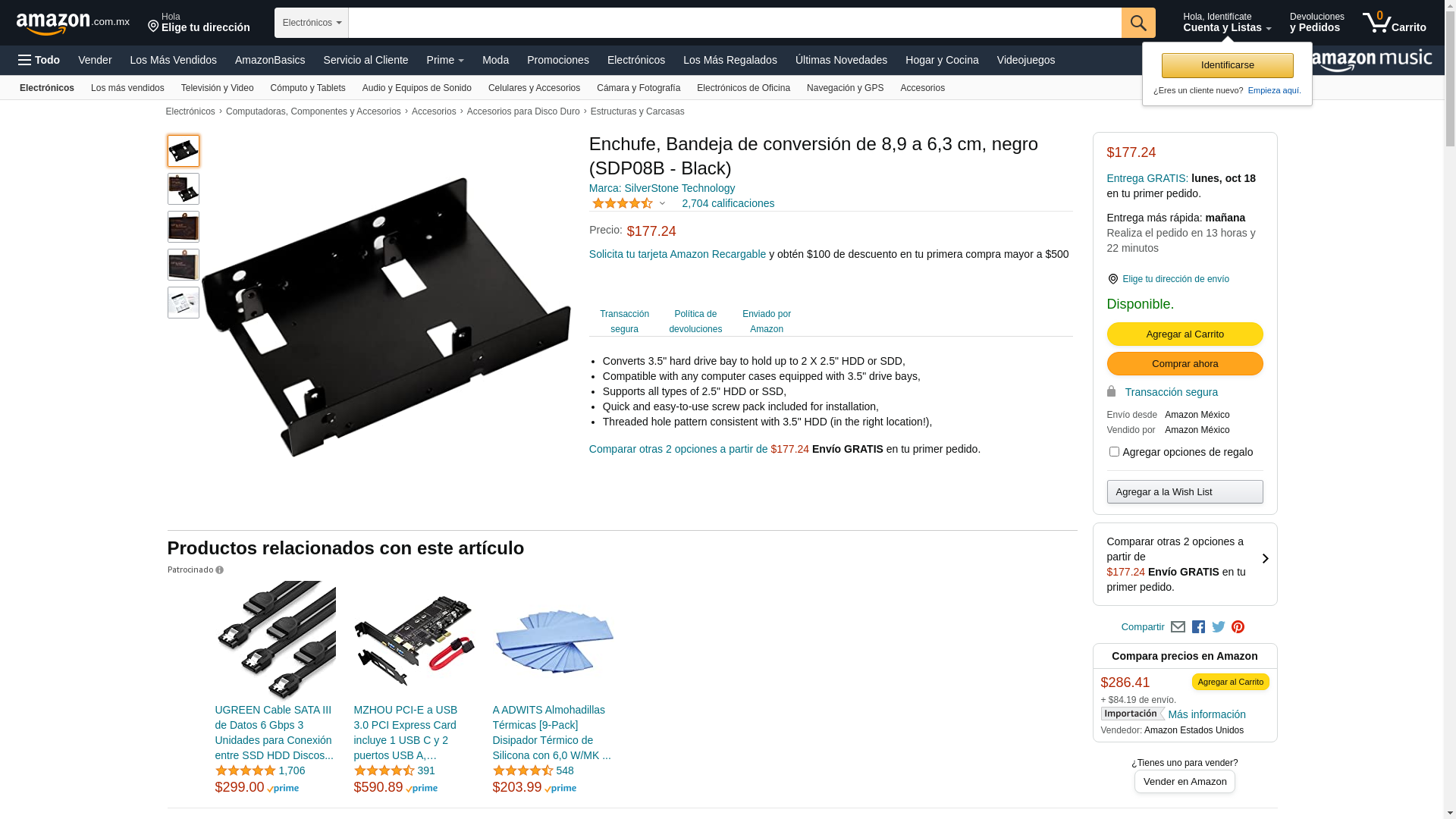Go to Celulares y Accesorios tab
Viewport: 1456px width, 819px height.
[x=534, y=88]
